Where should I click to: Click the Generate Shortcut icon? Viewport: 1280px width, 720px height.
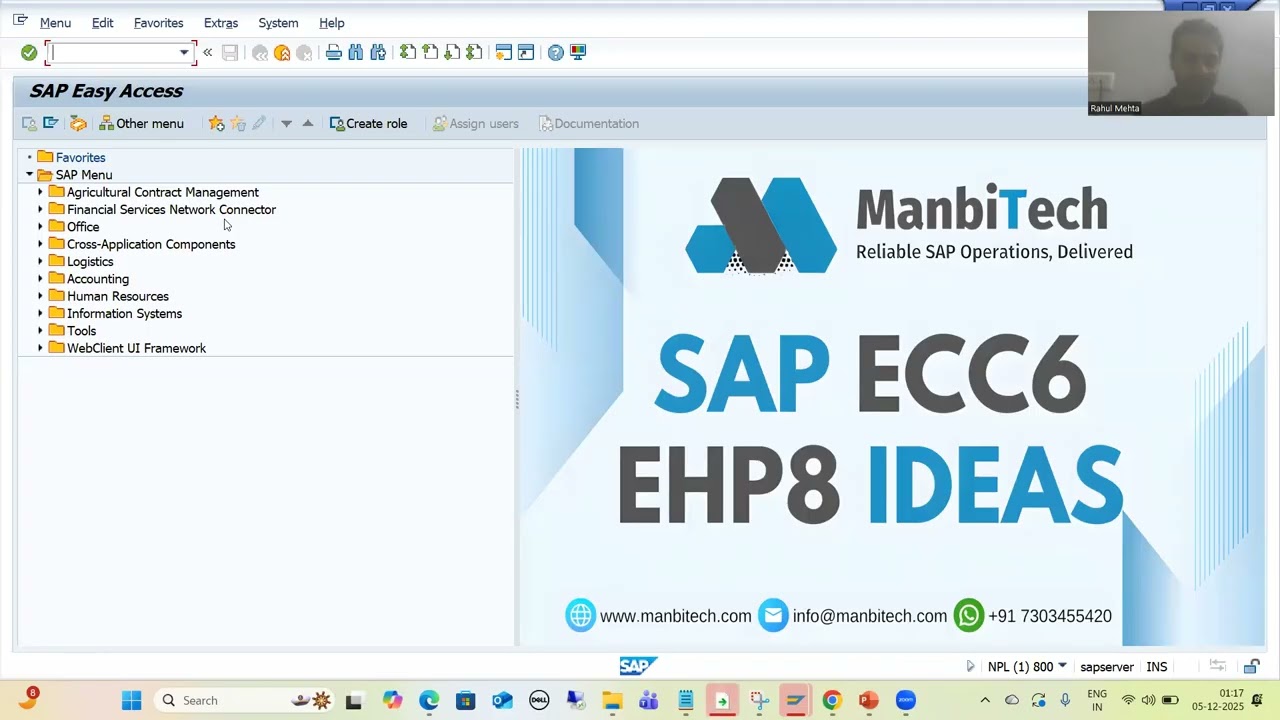tap(526, 52)
